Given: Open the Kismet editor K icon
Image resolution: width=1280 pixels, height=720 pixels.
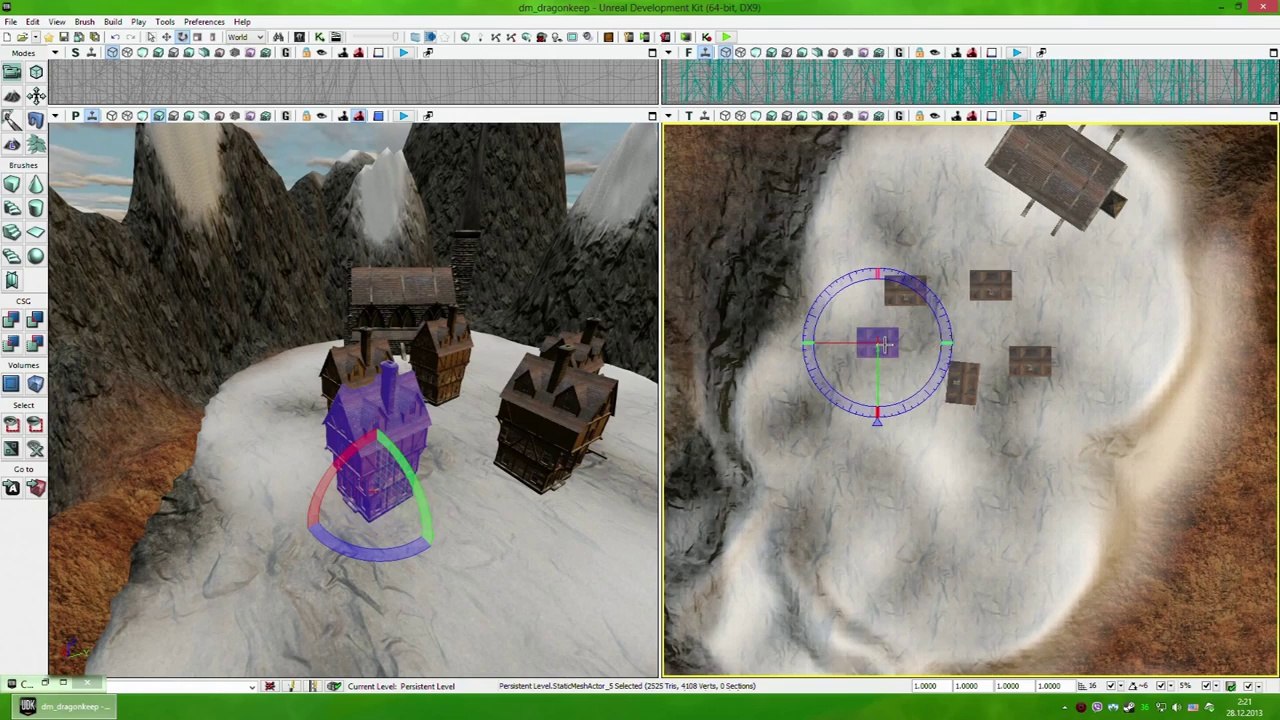Looking at the screenshot, I should pos(319,37).
